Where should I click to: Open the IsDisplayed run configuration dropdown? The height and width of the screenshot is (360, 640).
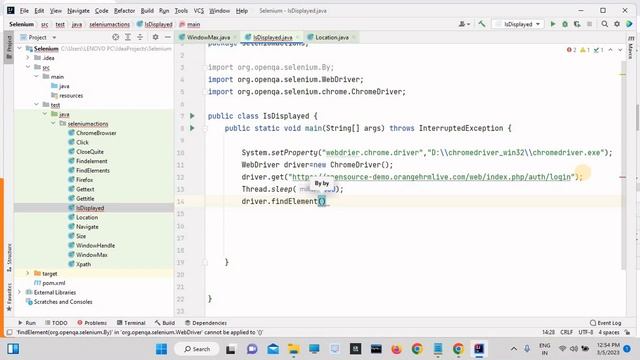(518, 24)
